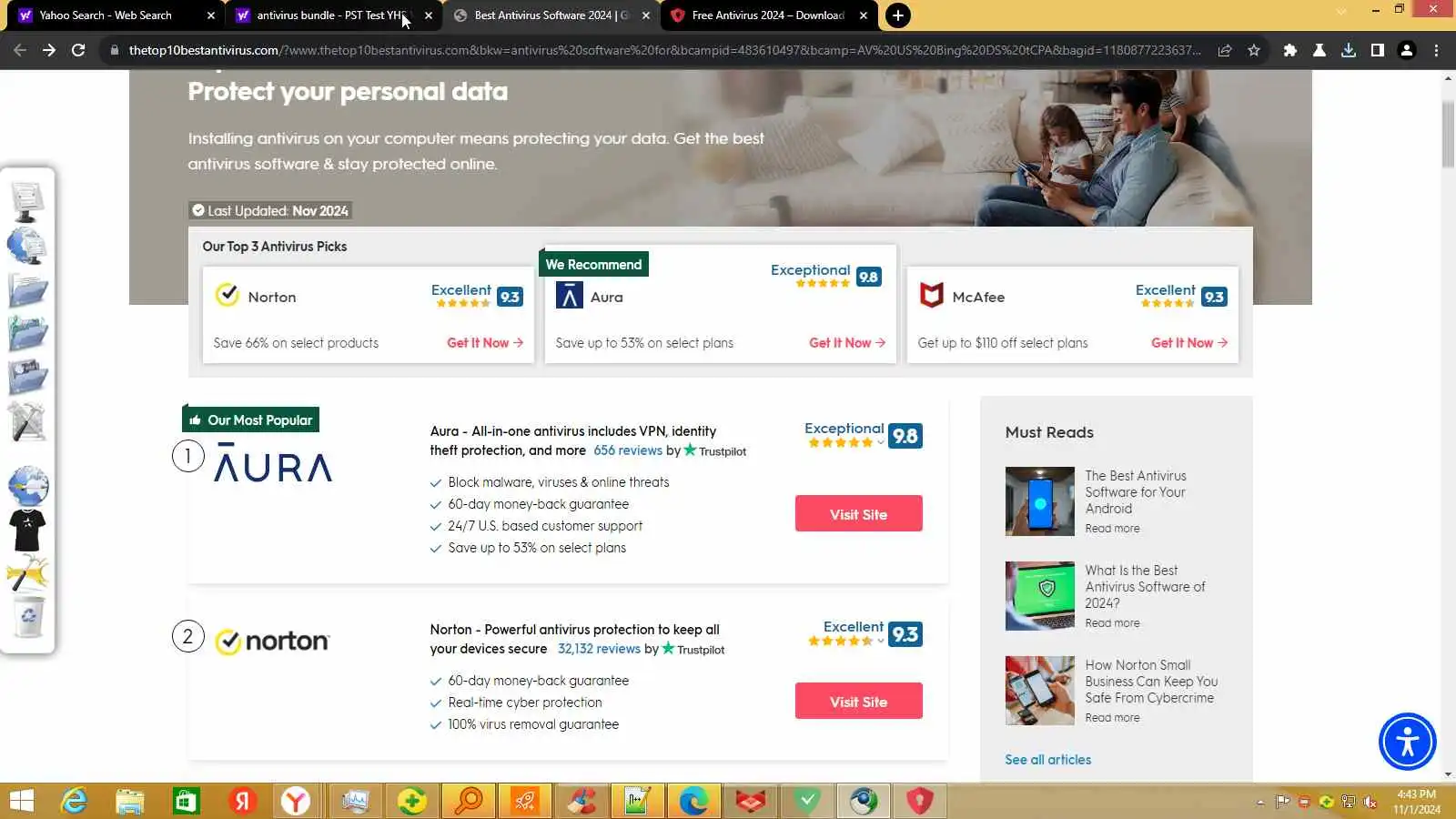Open the 656 reviews Trustpilot link

pos(628,450)
